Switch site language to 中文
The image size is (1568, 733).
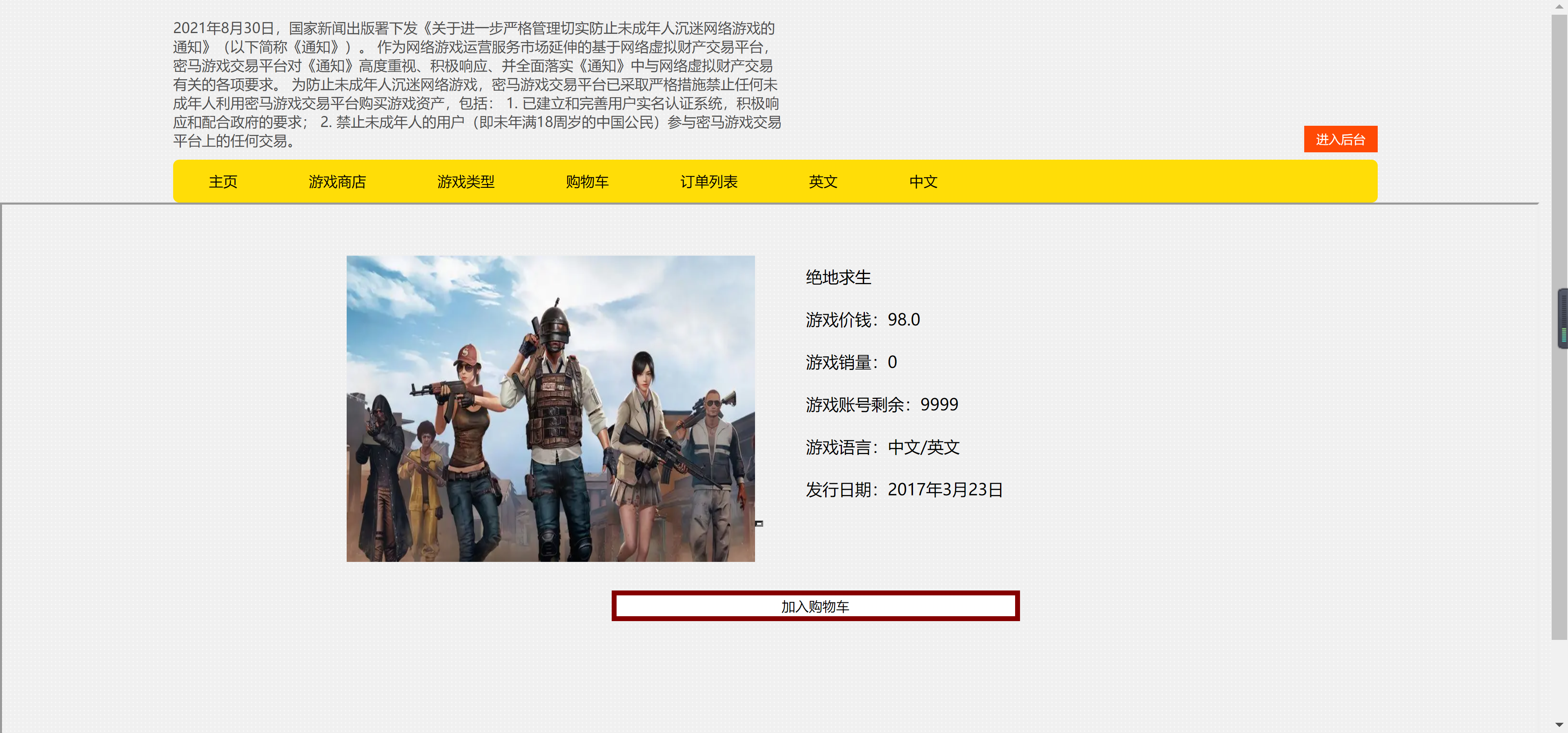pos(923,181)
